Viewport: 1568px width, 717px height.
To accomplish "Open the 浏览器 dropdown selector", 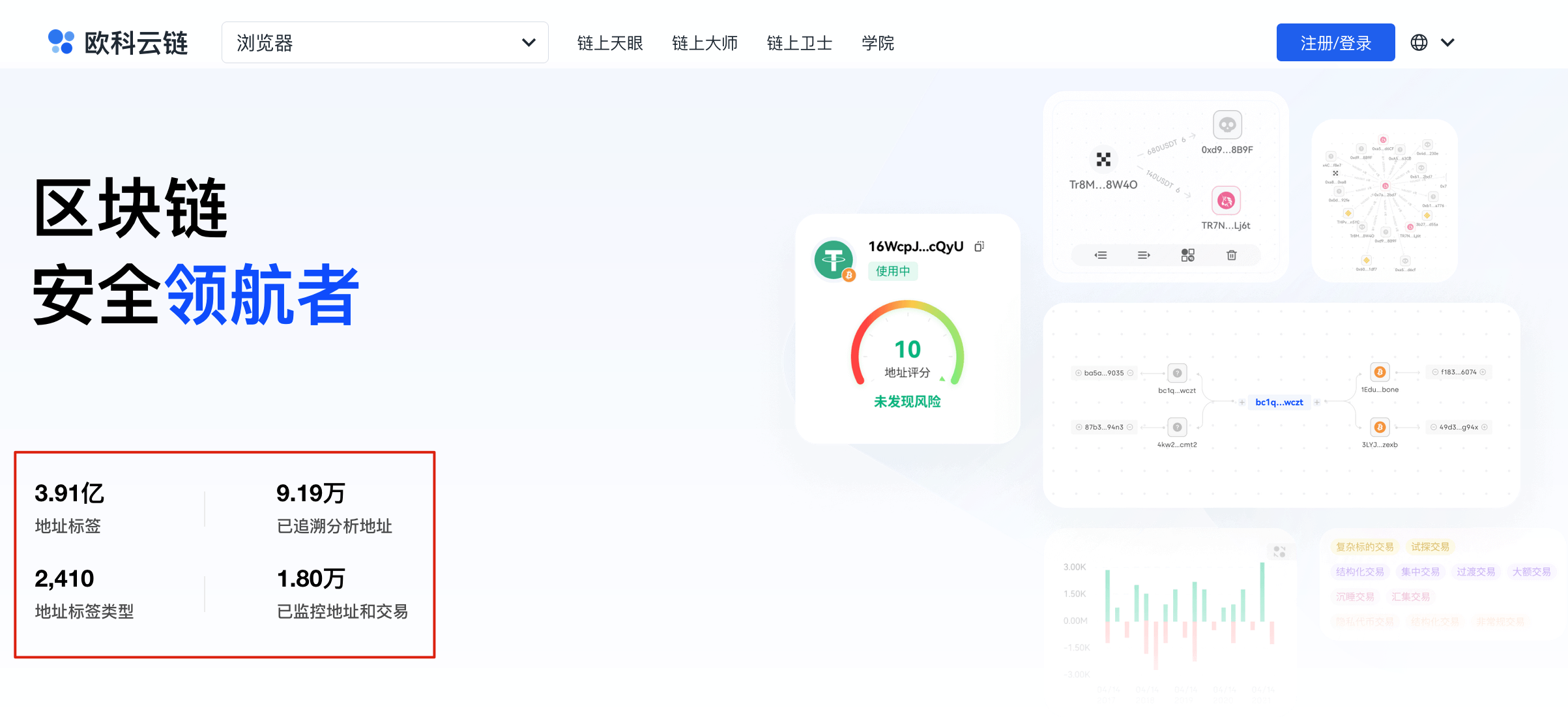I will pyautogui.click(x=385, y=43).
